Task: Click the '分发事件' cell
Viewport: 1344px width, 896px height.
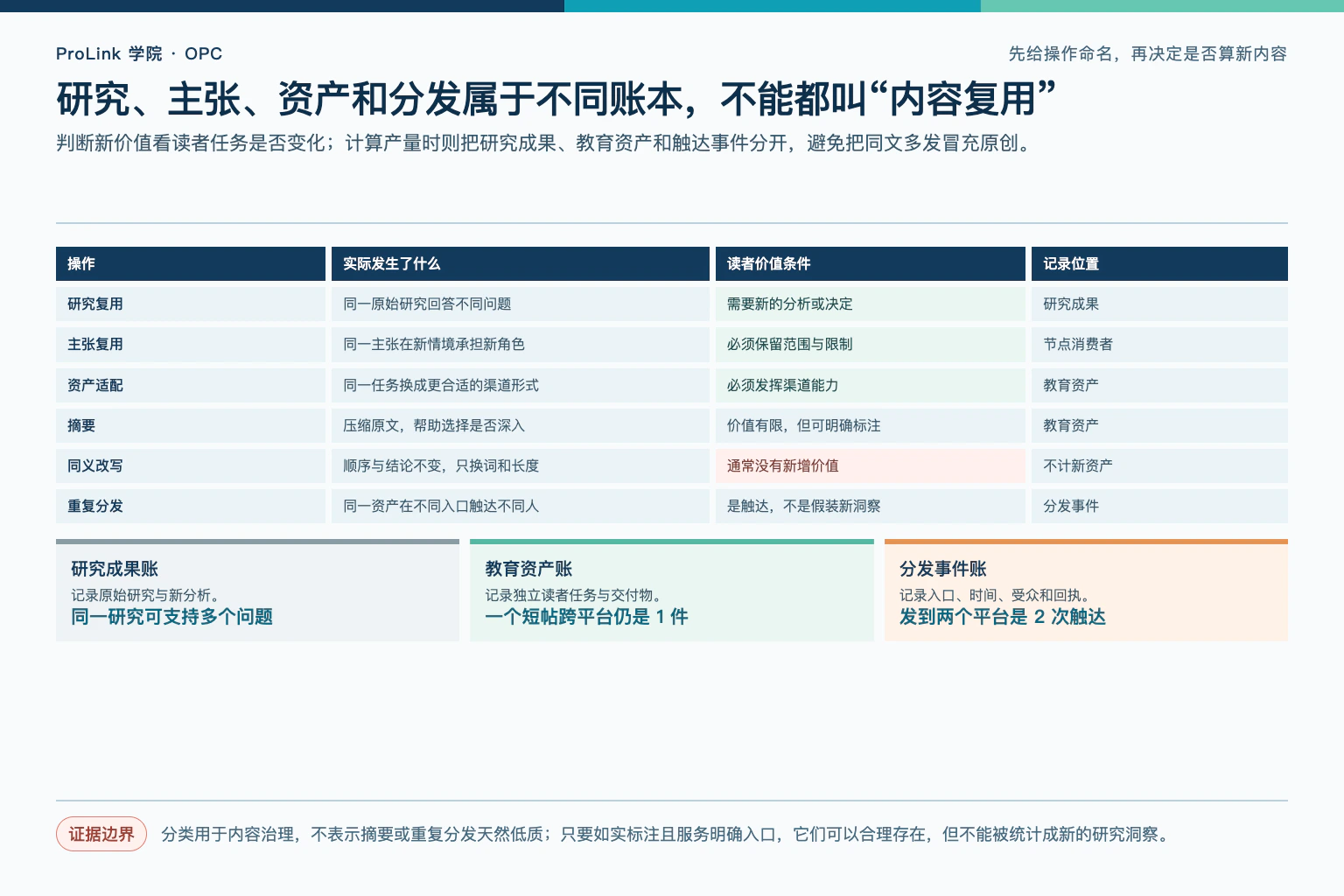Action: coord(1159,506)
